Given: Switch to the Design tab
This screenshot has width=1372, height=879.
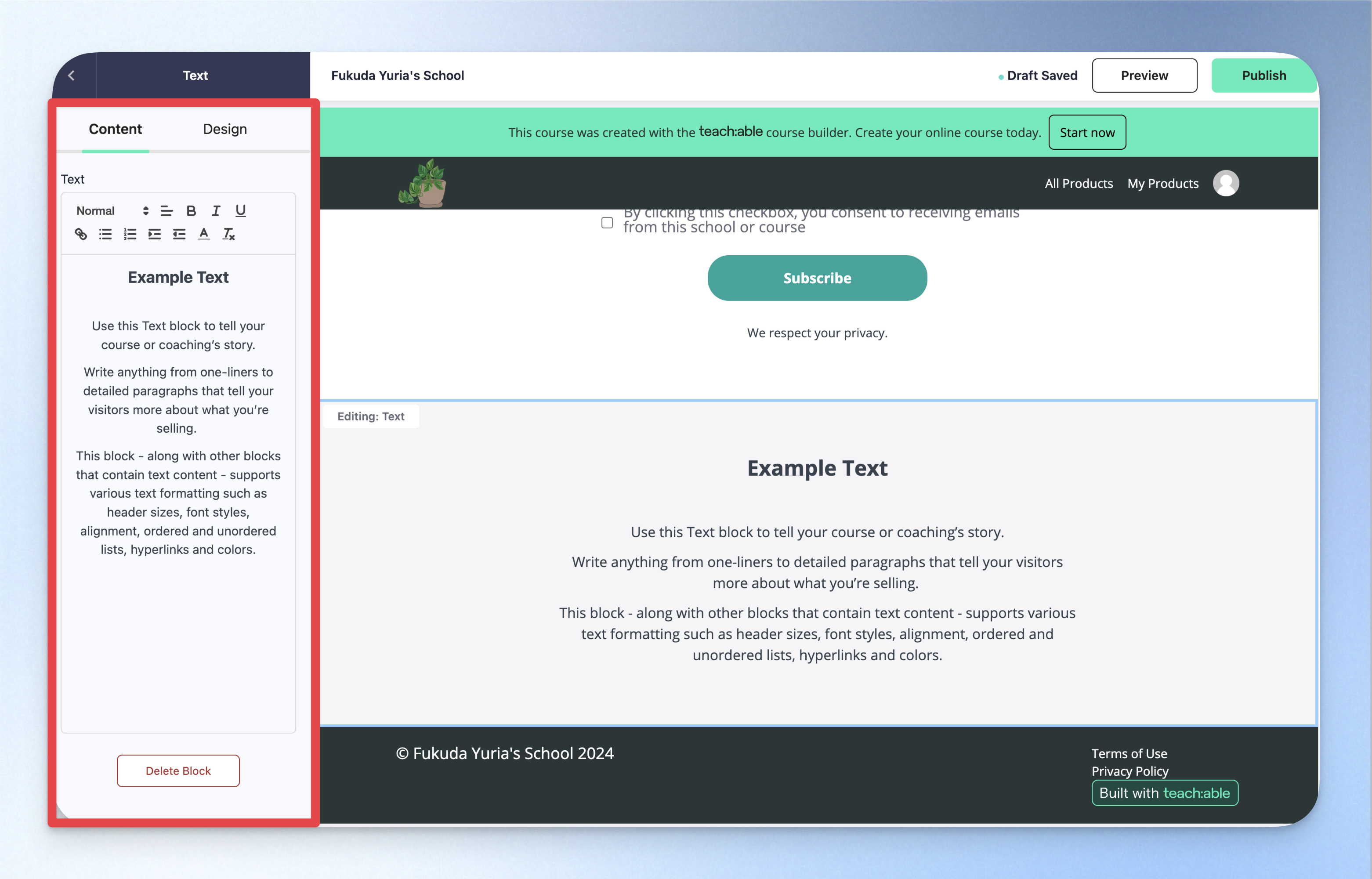Looking at the screenshot, I should 225,129.
